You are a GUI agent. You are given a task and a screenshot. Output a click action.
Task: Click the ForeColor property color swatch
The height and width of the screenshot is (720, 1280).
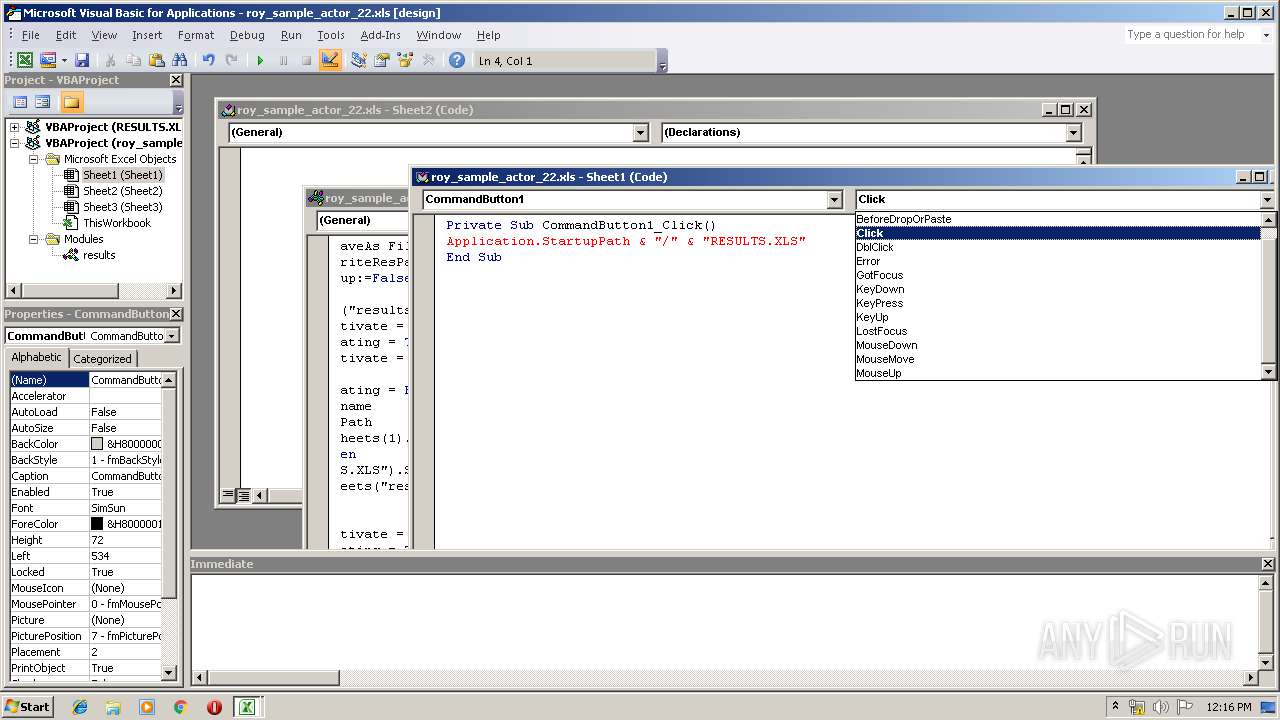point(97,524)
